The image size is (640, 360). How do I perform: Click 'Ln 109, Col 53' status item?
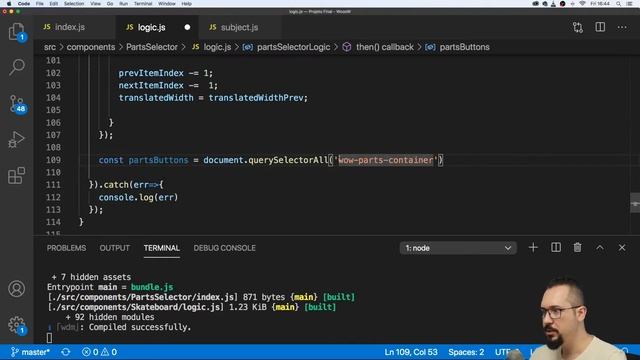[x=411, y=352]
